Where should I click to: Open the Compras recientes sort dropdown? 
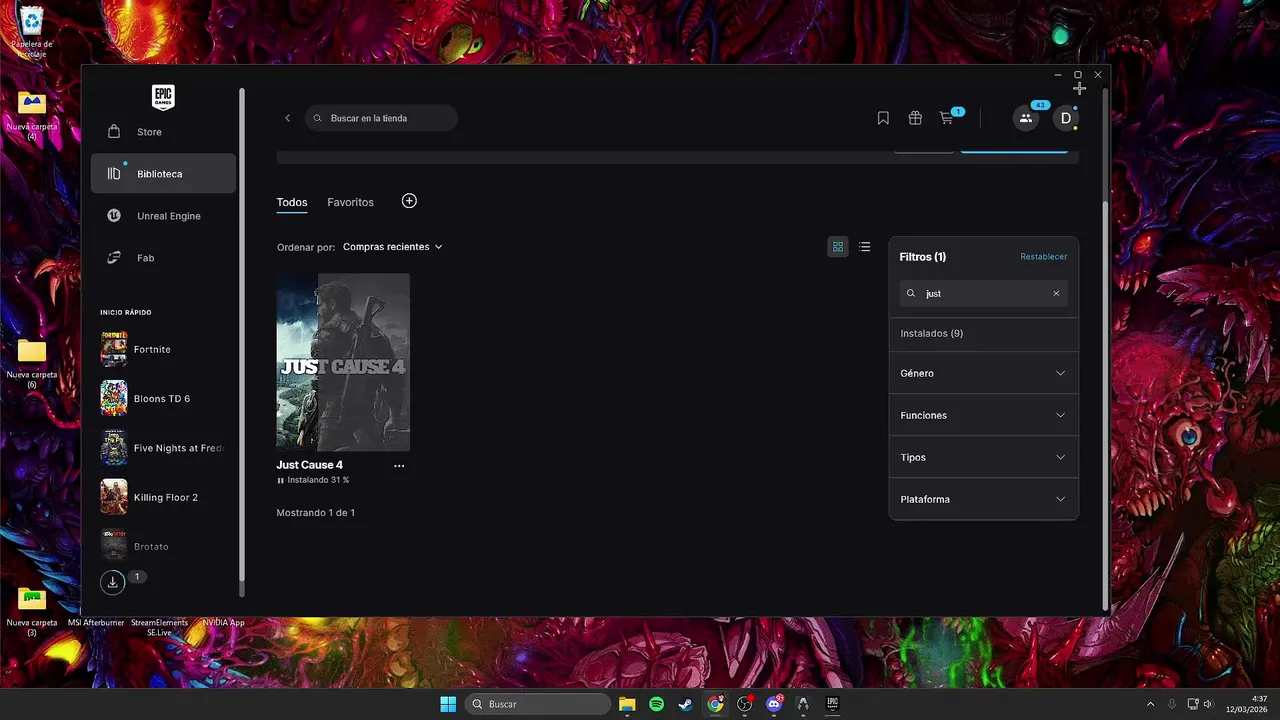[392, 247]
